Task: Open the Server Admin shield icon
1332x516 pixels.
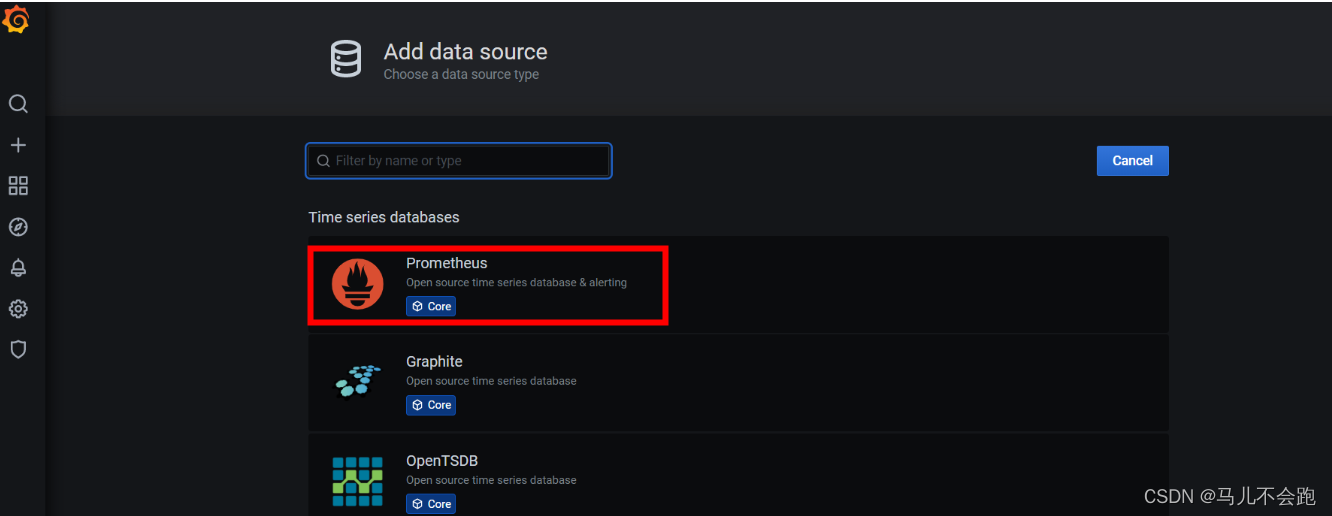Action: coord(18,349)
